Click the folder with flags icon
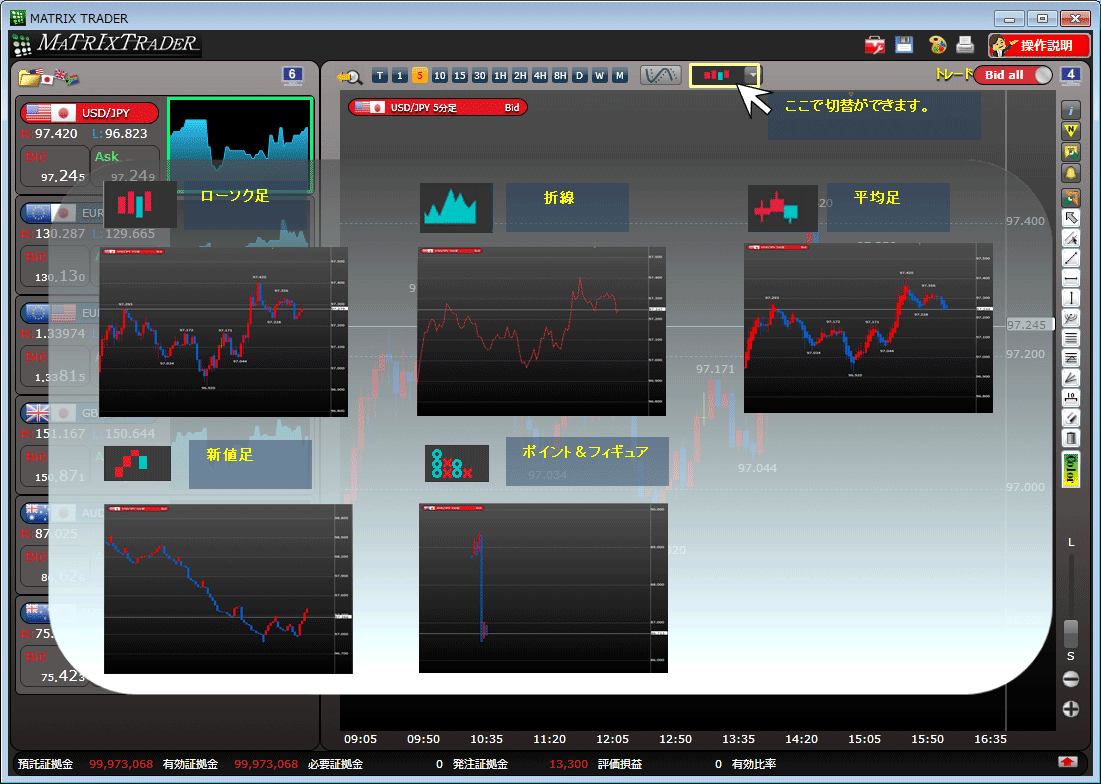The image size is (1101, 784). pos(48,77)
